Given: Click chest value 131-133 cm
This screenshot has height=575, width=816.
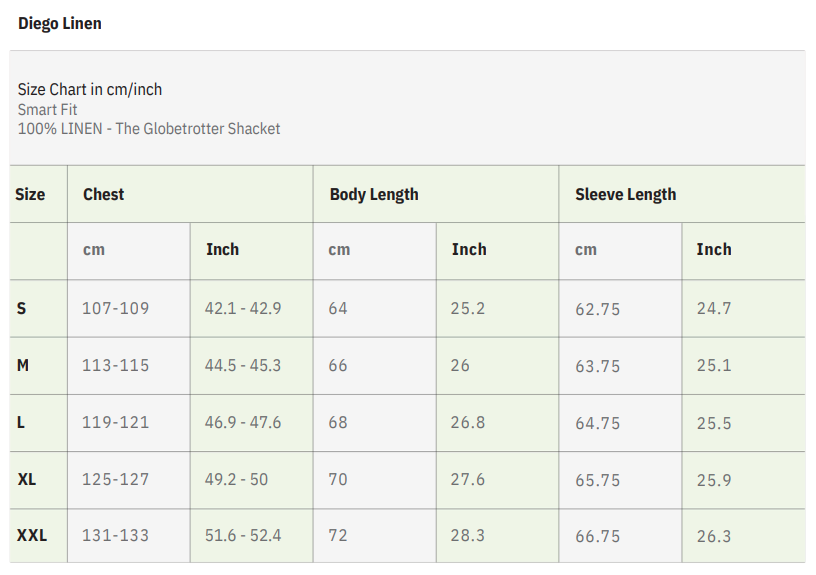Looking at the screenshot, I should [x=115, y=535].
